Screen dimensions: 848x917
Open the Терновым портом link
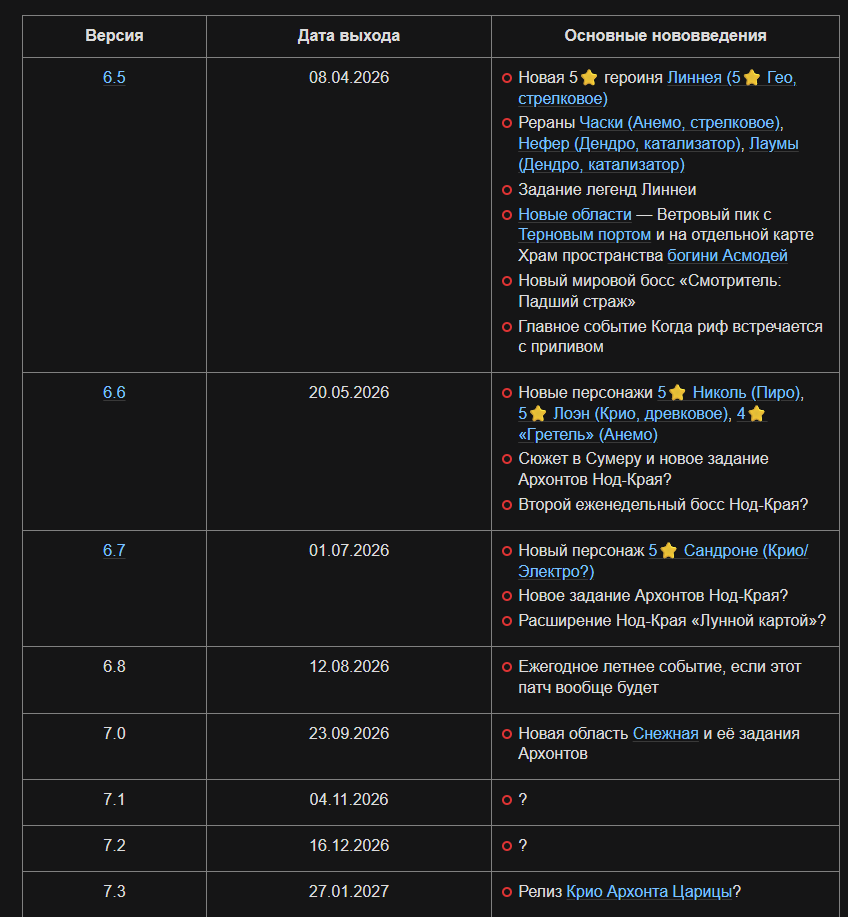584,235
